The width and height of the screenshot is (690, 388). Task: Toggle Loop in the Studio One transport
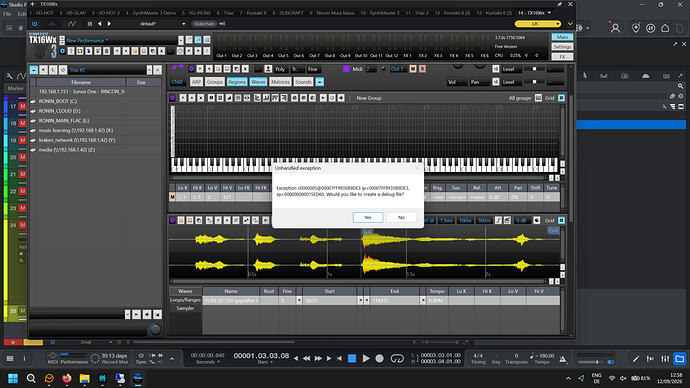397,359
